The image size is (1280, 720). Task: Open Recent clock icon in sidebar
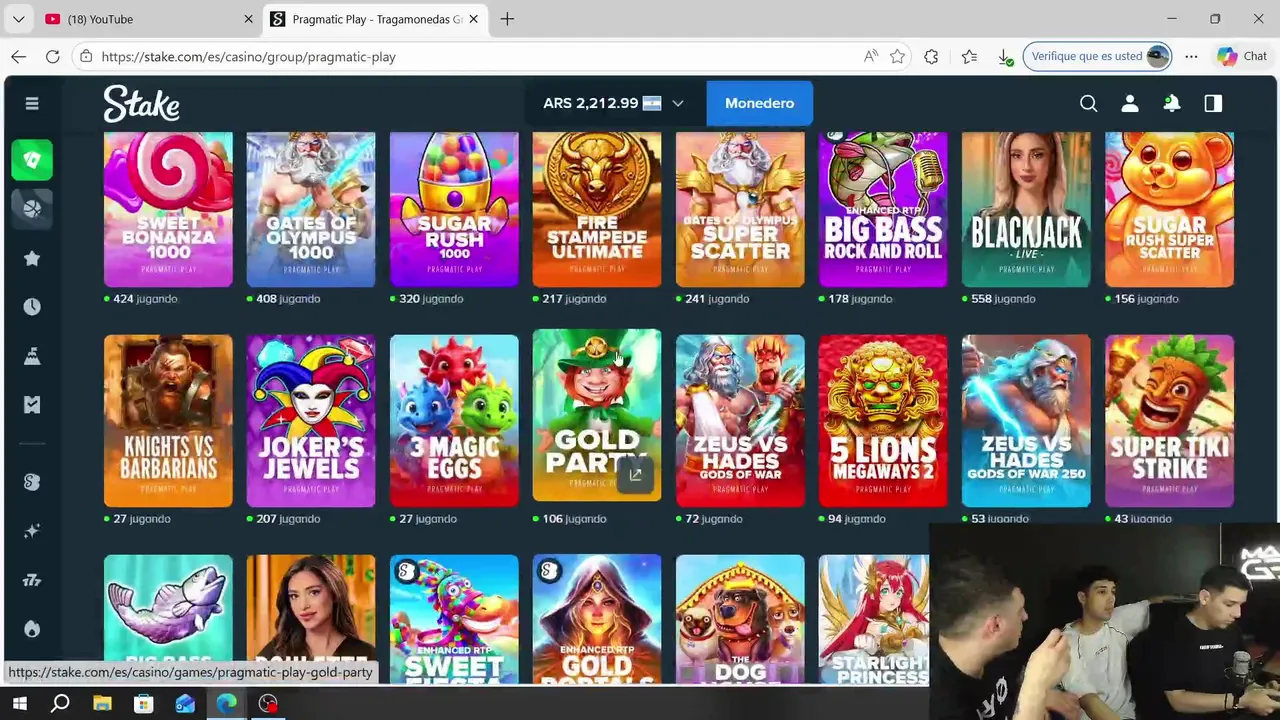[x=32, y=307]
